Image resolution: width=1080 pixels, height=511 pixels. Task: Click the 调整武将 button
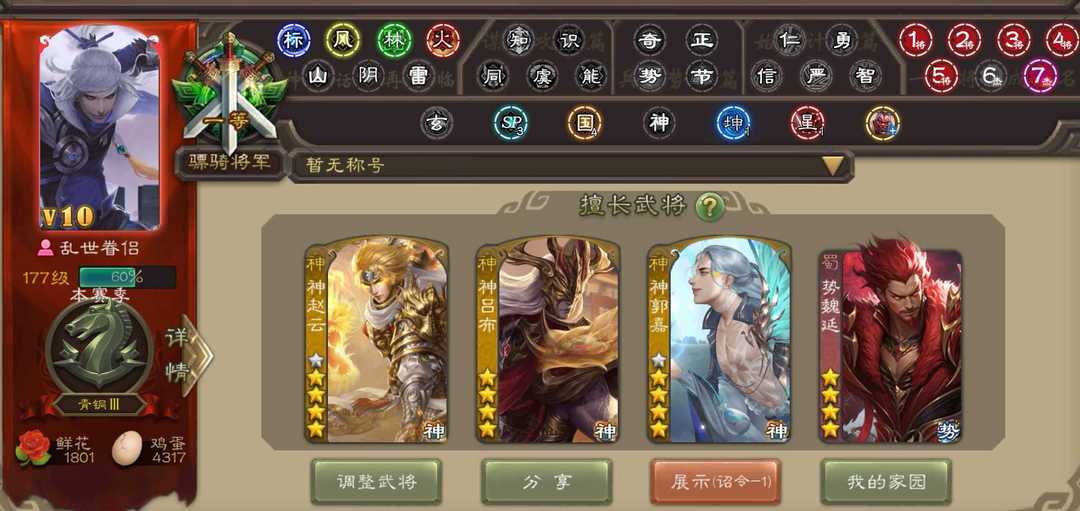tap(376, 481)
